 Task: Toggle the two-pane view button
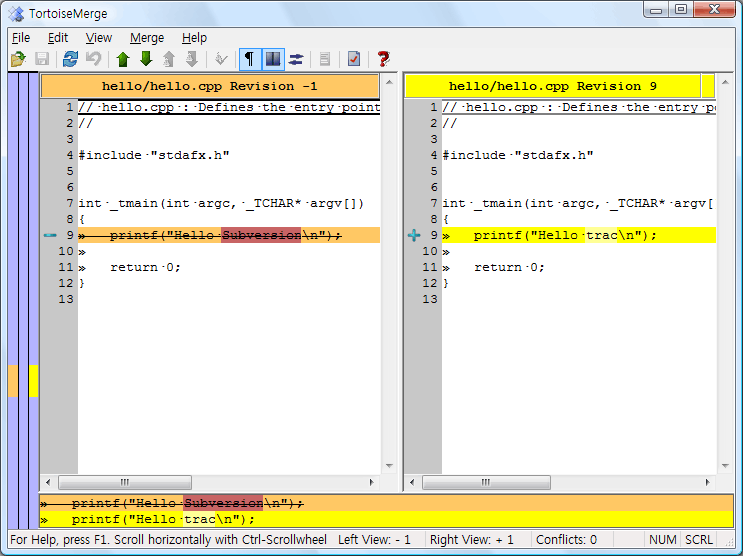[273, 59]
